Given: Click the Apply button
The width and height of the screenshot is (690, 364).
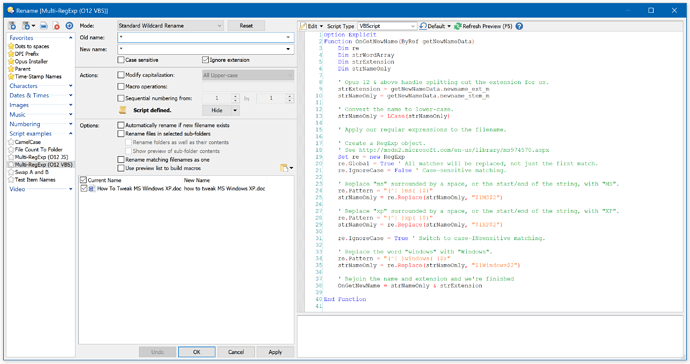Looking at the screenshot, I should coord(275,352).
